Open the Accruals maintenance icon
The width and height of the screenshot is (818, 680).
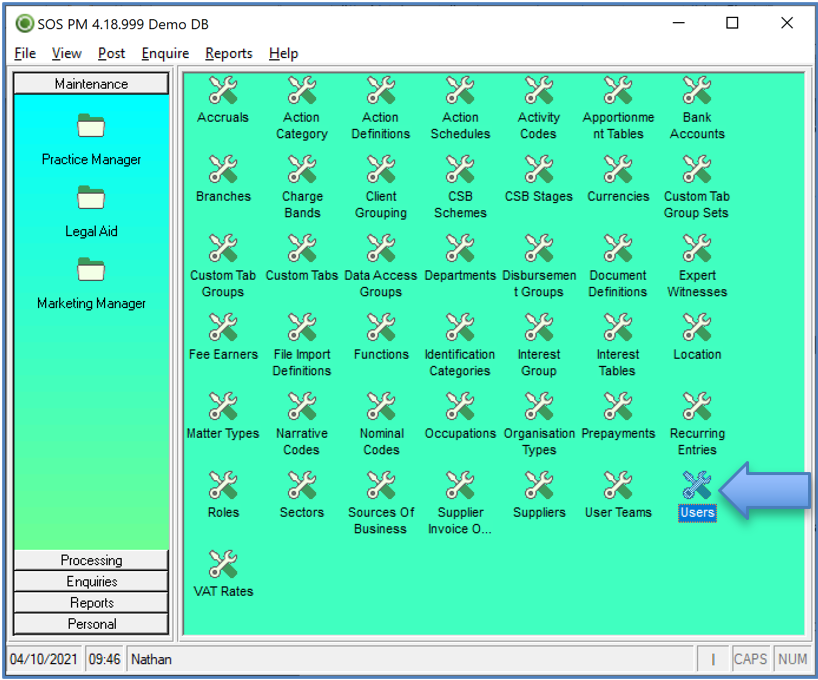[222, 92]
